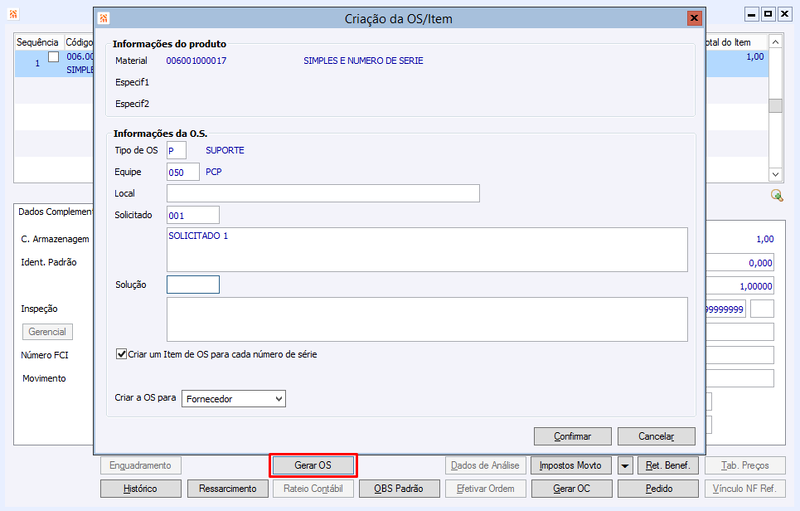Click the 'SOLICITADO 1' description text area
Screen dimensions: 800x511
[x=427, y=249]
